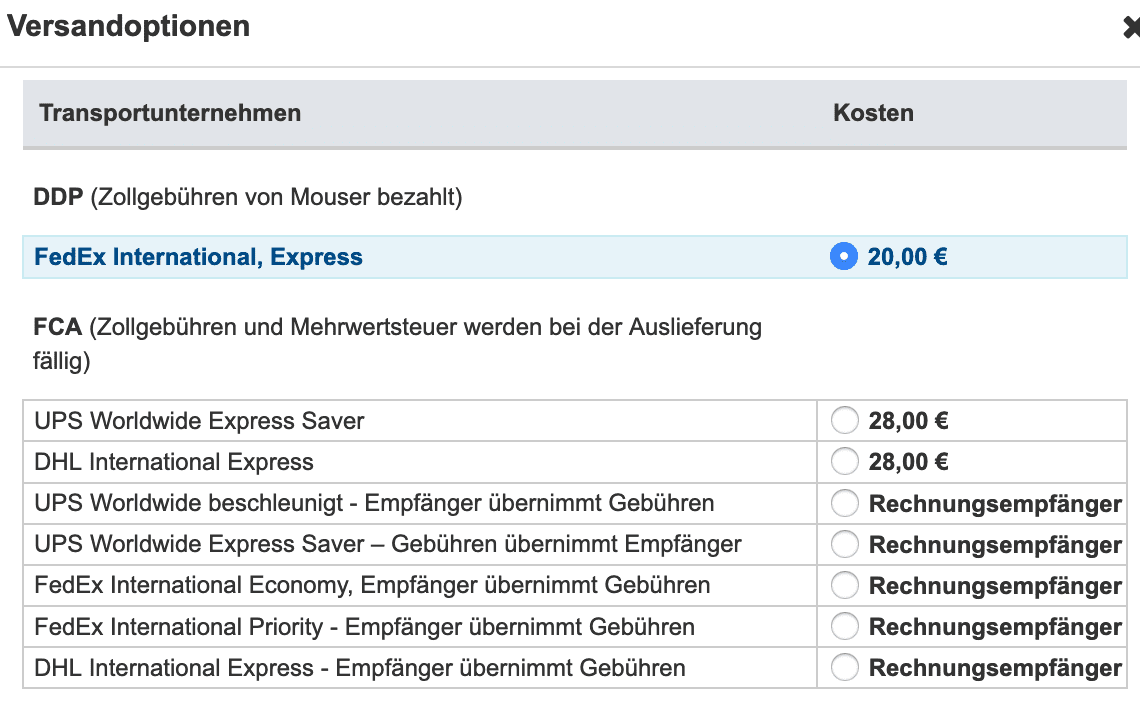This screenshot has height=702, width=1140.
Task: Click Rechnungsempfänger in the UPS Worldwide beschleunigt row
Action: coord(995,504)
